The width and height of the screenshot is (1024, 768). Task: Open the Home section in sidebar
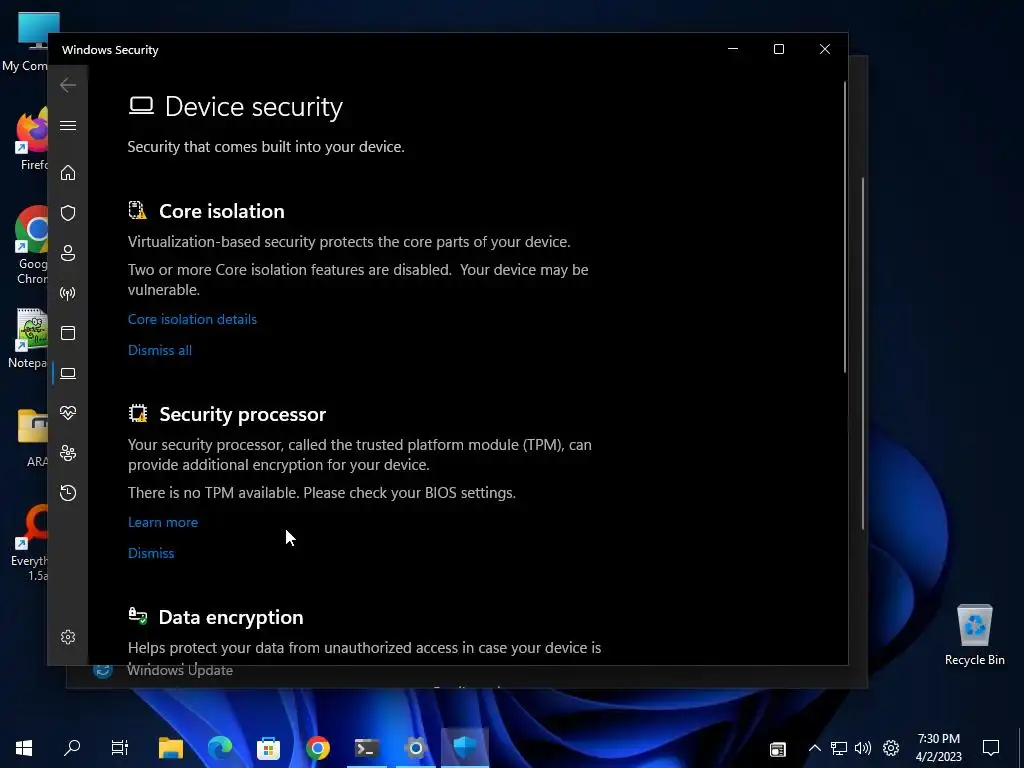68,173
